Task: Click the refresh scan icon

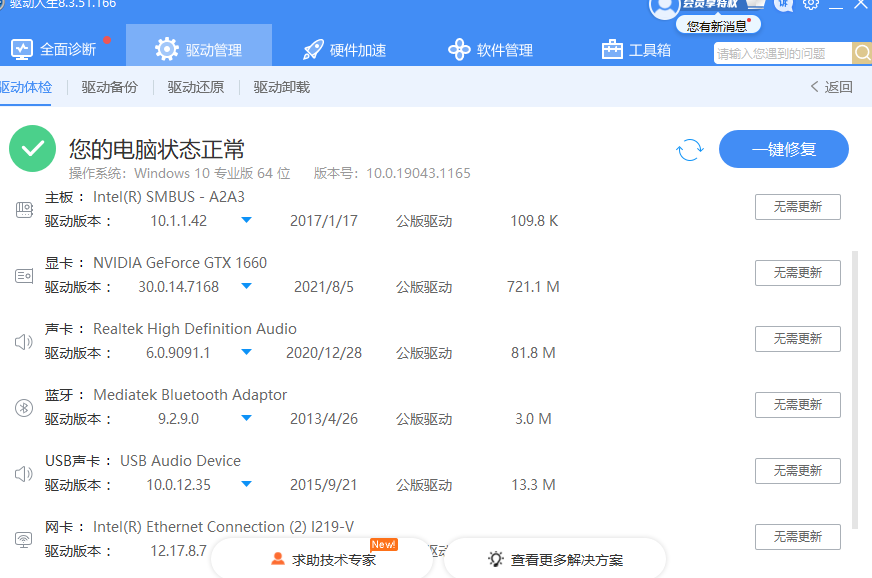Action: click(x=690, y=150)
